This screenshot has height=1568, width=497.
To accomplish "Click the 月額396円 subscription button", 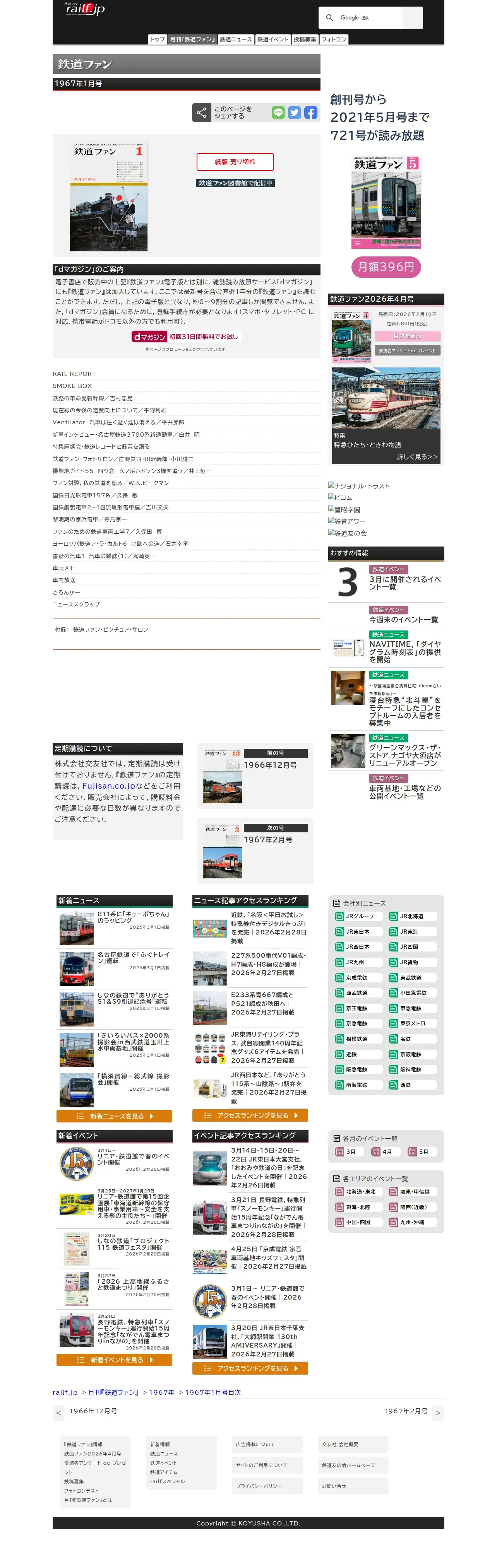I will click(x=386, y=266).
